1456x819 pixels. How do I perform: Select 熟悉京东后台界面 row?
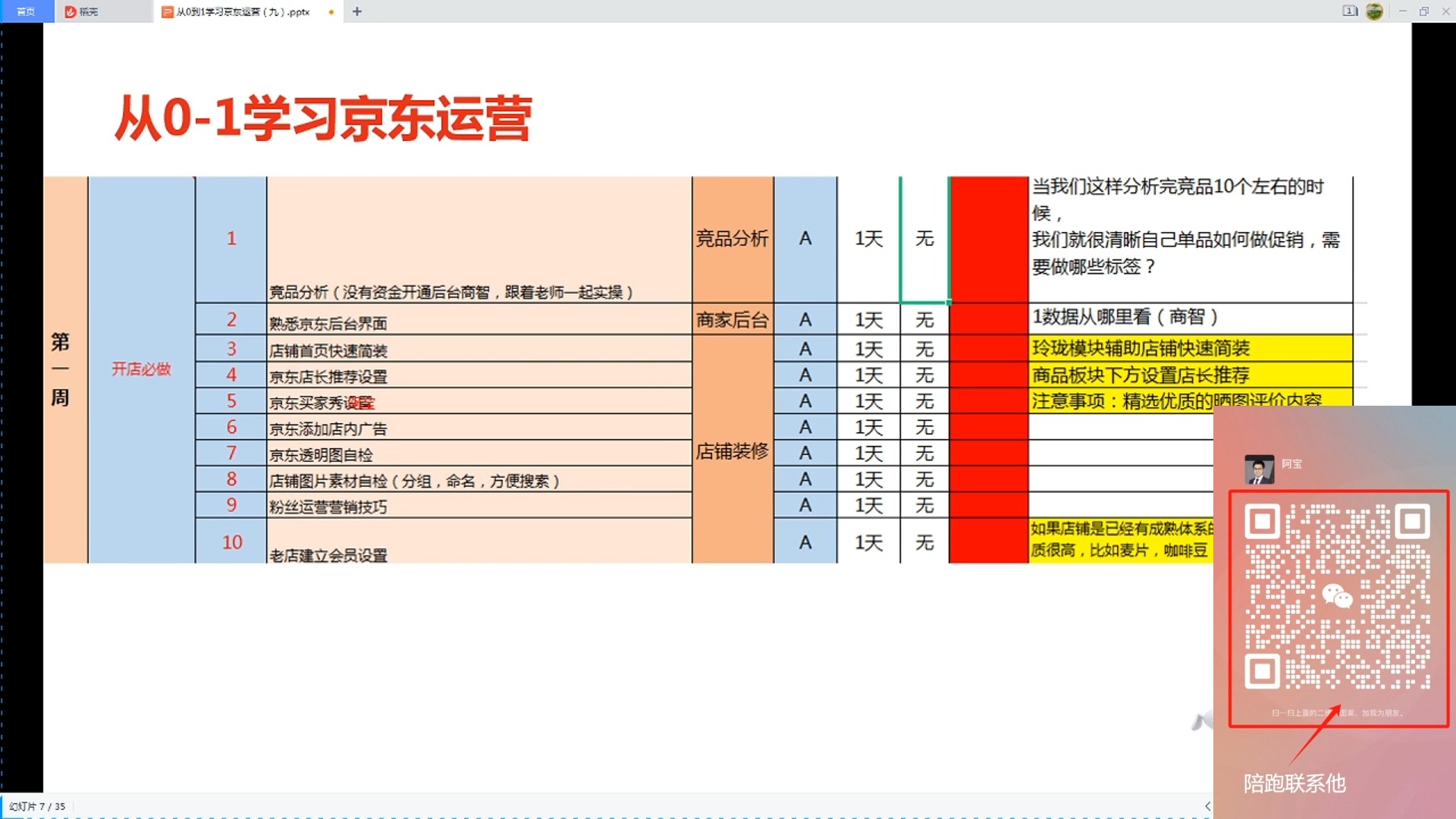[x=479, y=321]
